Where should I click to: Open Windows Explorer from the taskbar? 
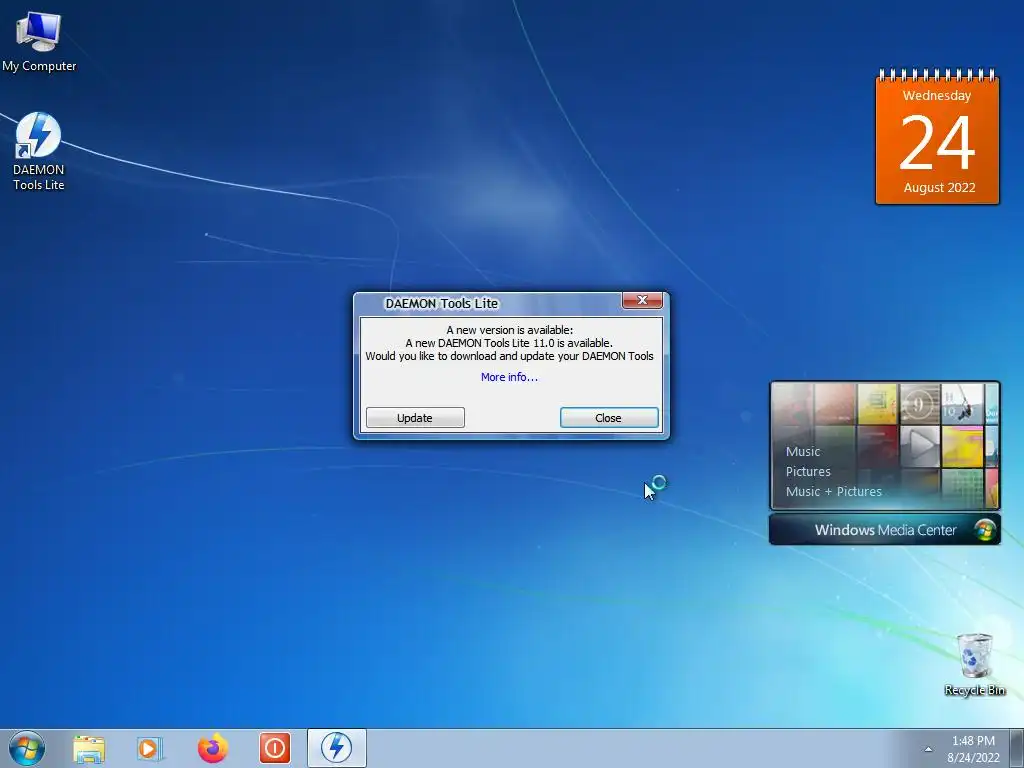click(89, 748)
